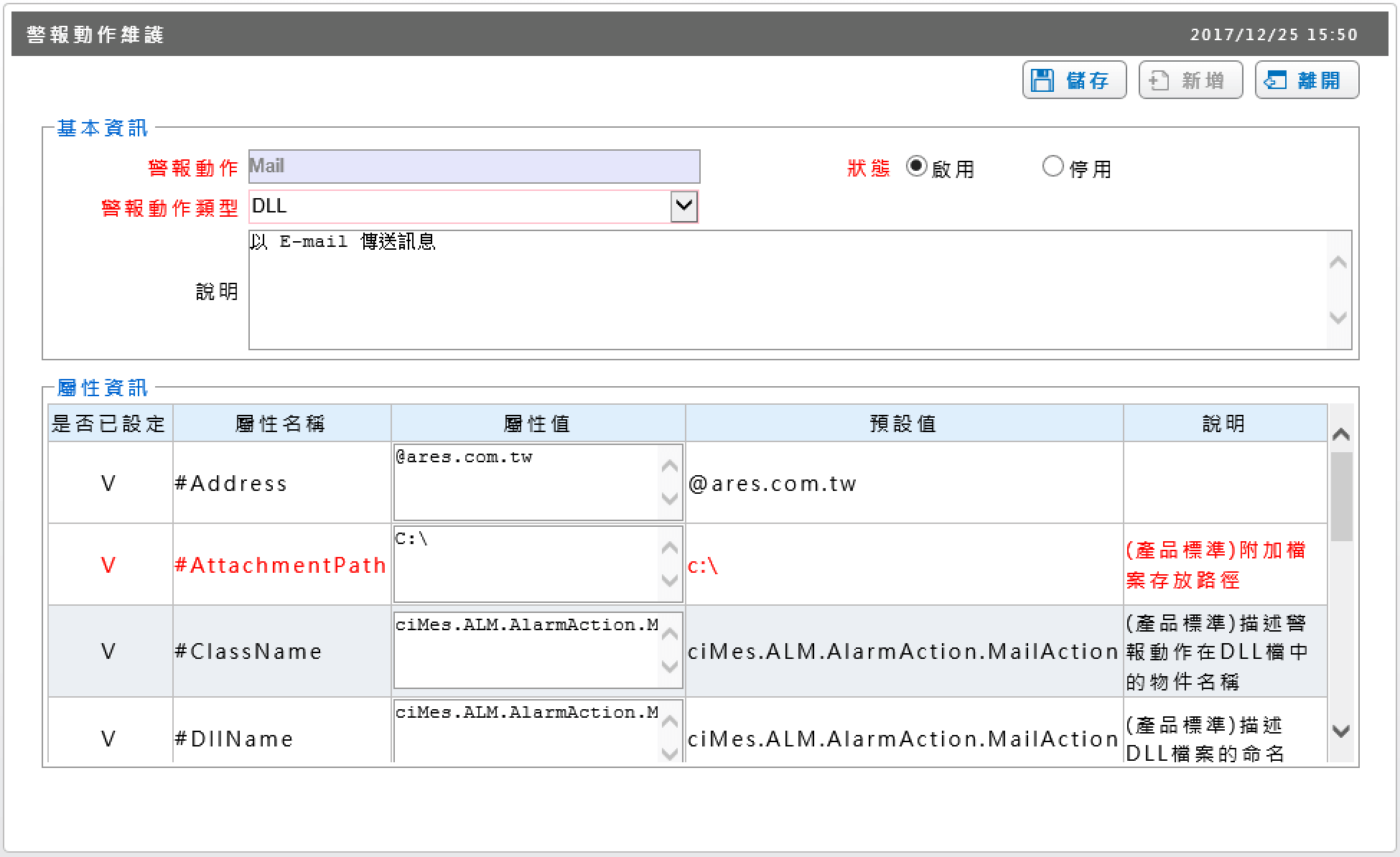Click the red V mark in #AttachmentPath row
This screenshot has height=857, width=1400.
(108, 566)
